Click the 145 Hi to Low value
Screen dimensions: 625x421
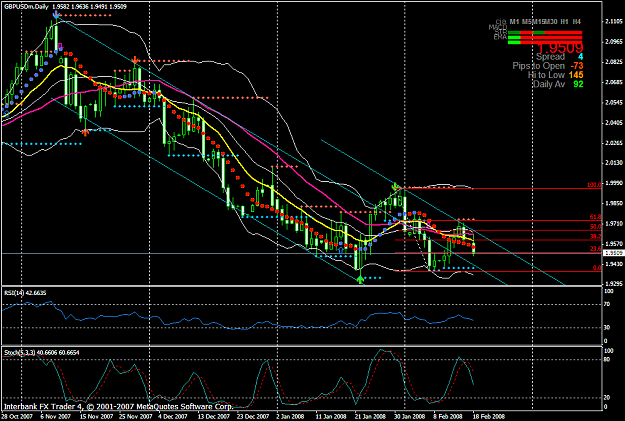coord(576,75)
